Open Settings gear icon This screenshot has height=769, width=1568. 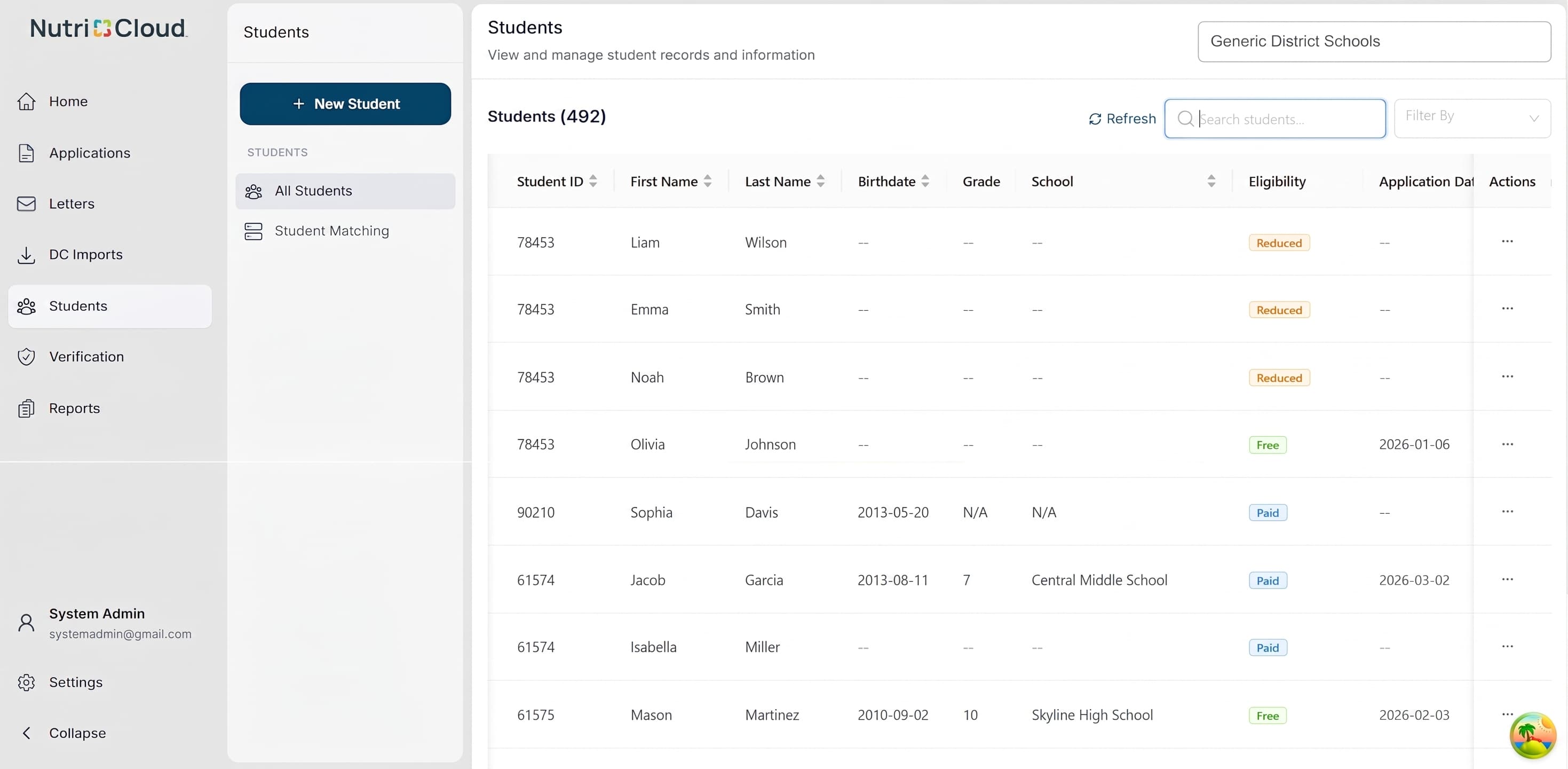26,682
